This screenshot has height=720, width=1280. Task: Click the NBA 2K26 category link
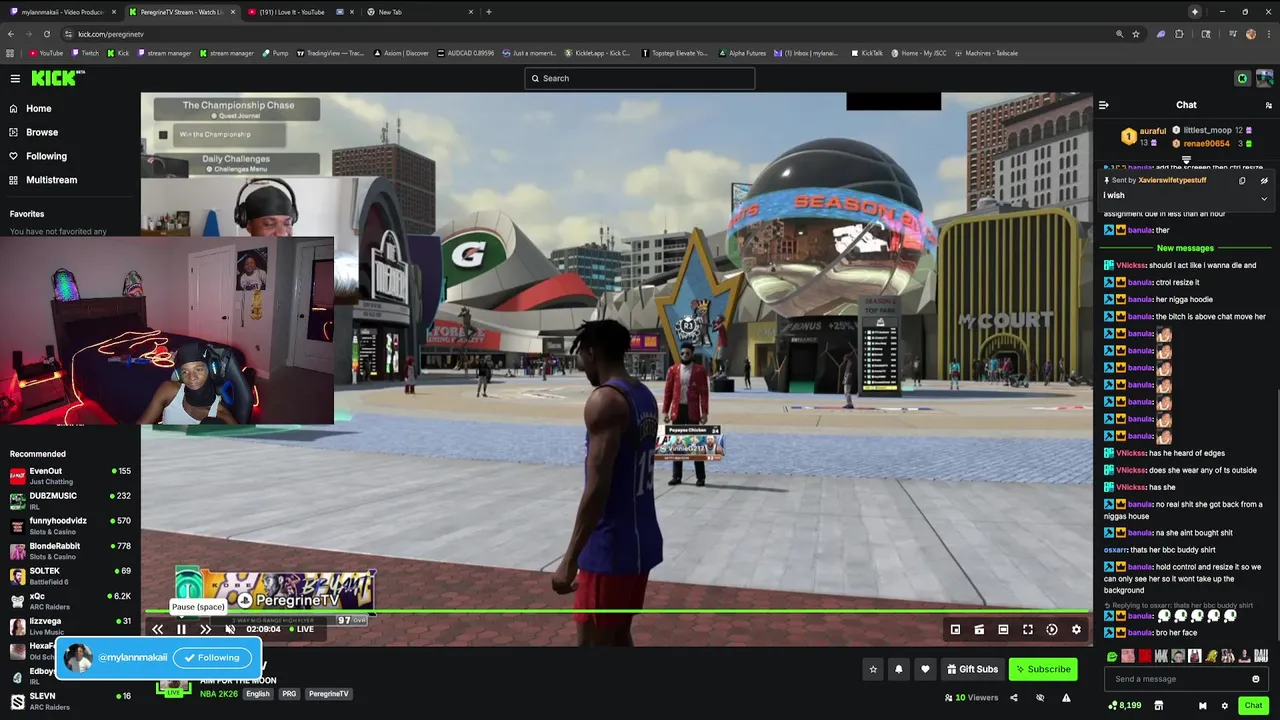(x=219, y=694)
